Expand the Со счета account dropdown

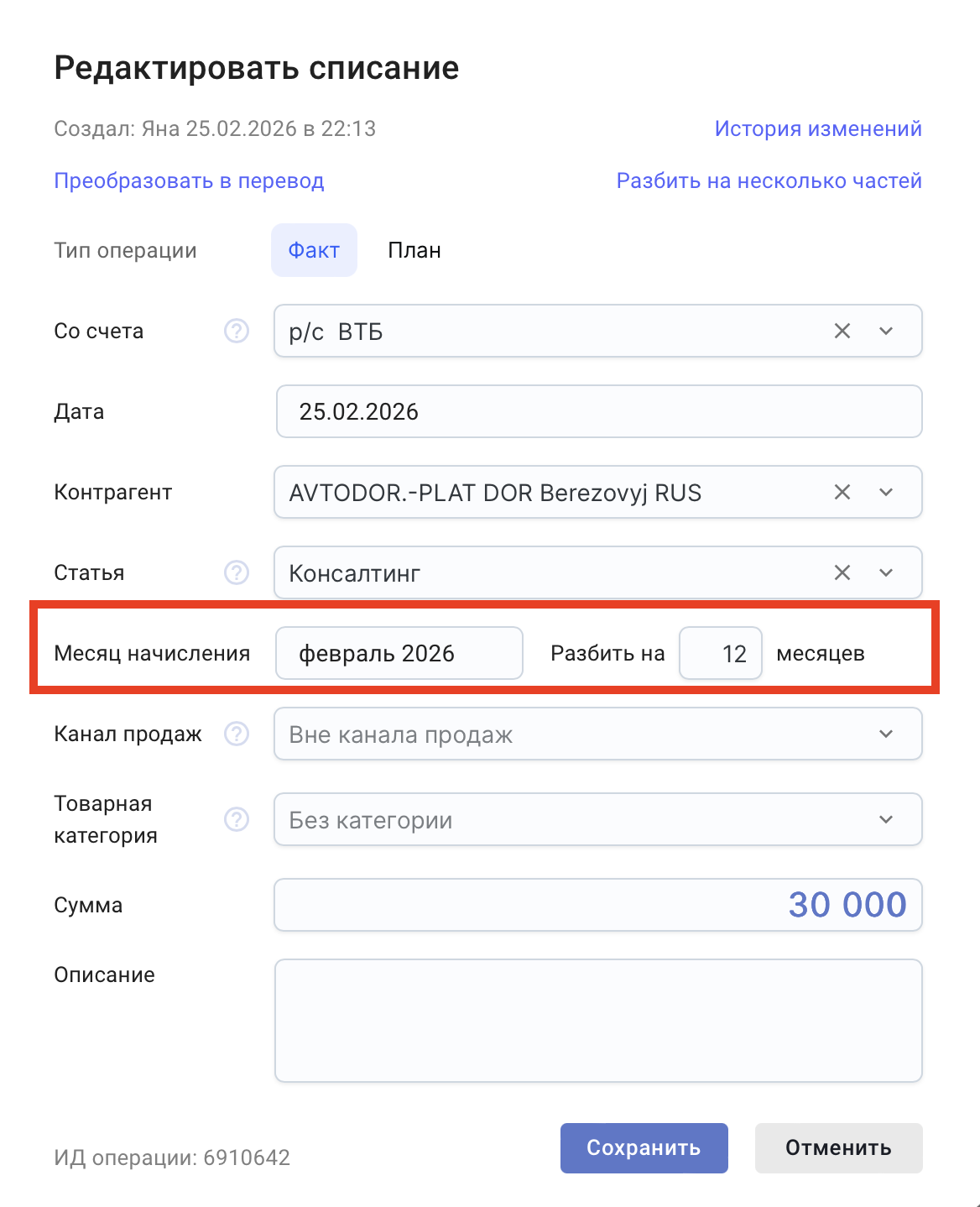(886, 332)
